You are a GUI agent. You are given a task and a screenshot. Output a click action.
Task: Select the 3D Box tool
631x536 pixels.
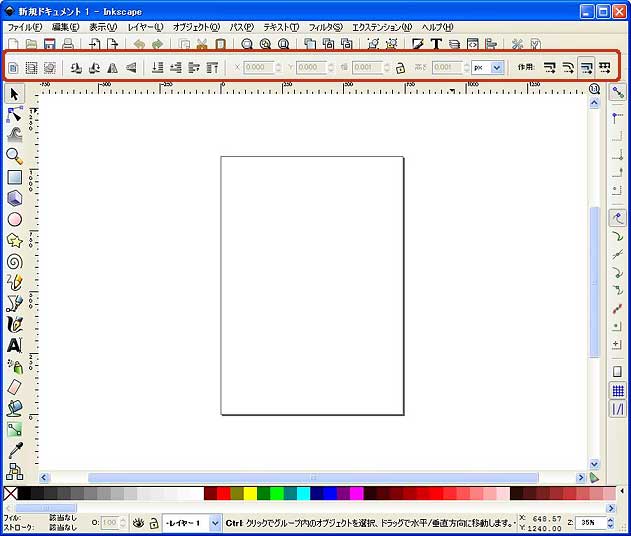click(14, 198)
